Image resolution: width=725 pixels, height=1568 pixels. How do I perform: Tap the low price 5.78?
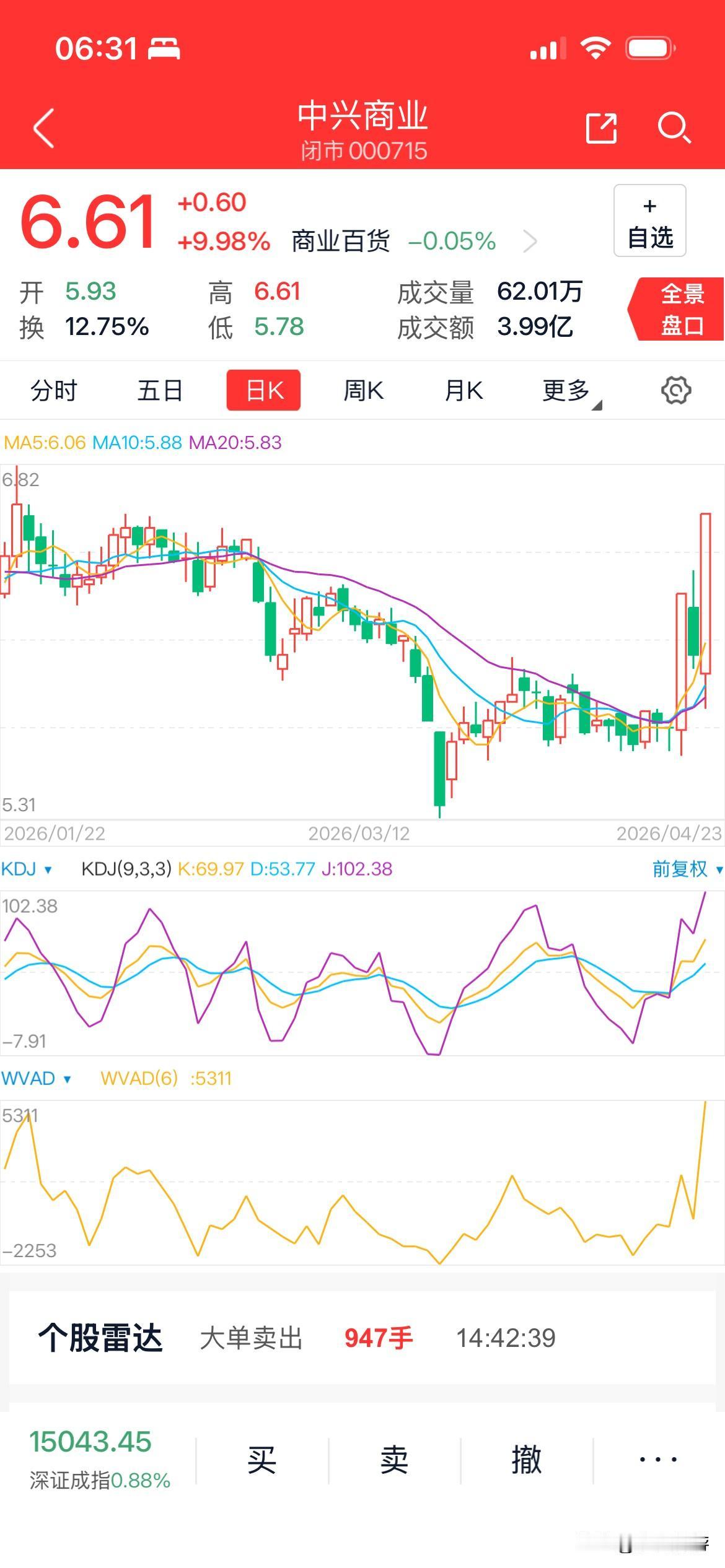pyautogui.click(x=279, y=326)
